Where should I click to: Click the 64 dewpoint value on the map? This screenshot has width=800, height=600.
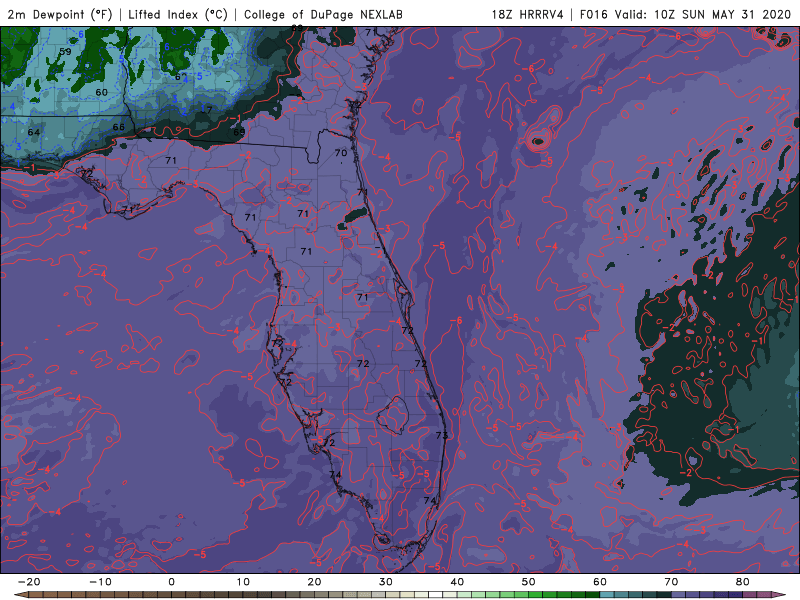point(34,132)
